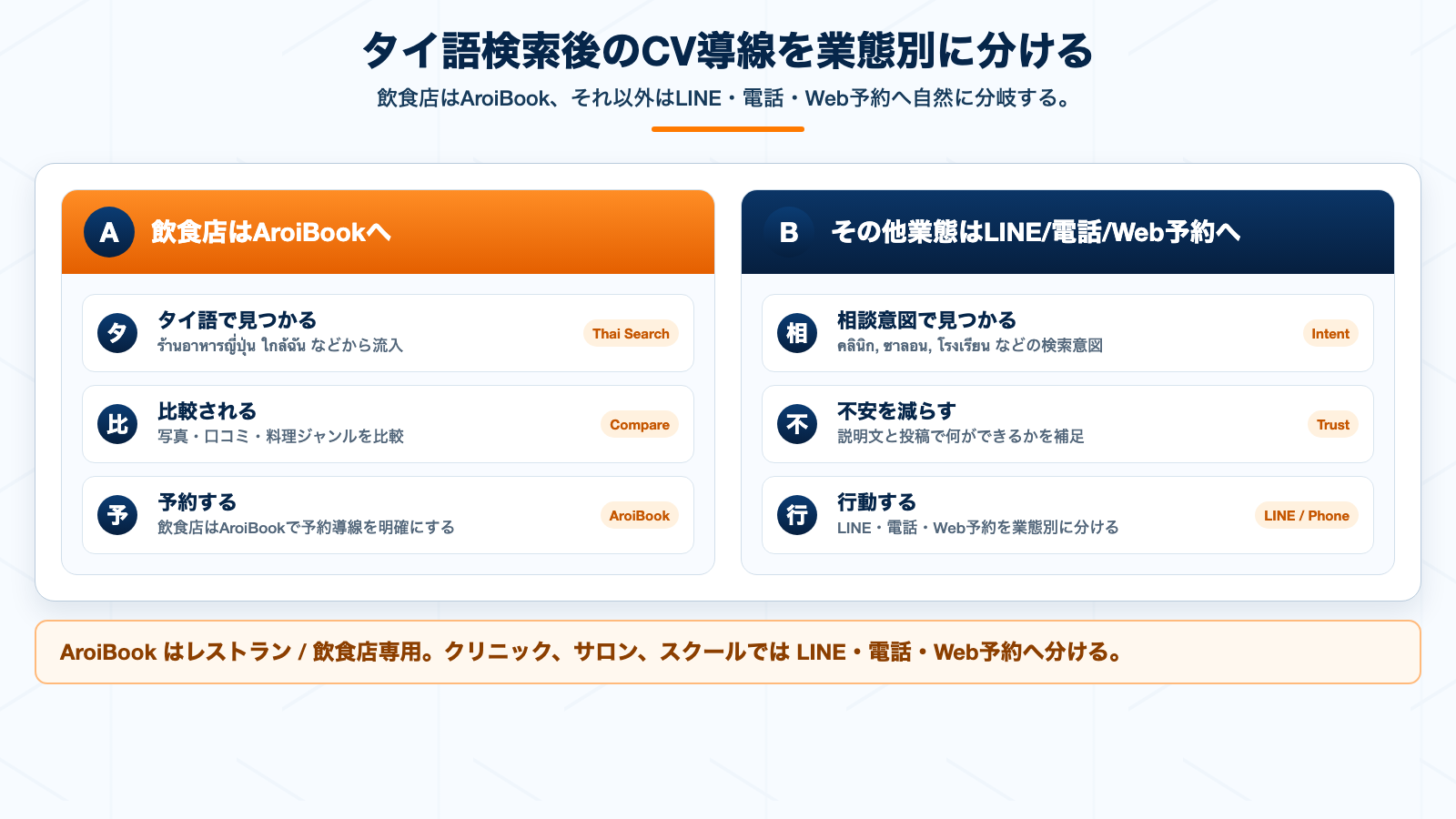Click the LINE / Phone tag
1456x819 pixels.
pos(1307,515)
